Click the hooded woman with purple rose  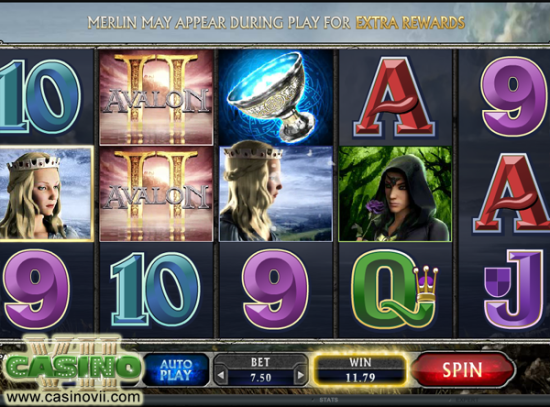click(395, 194)
